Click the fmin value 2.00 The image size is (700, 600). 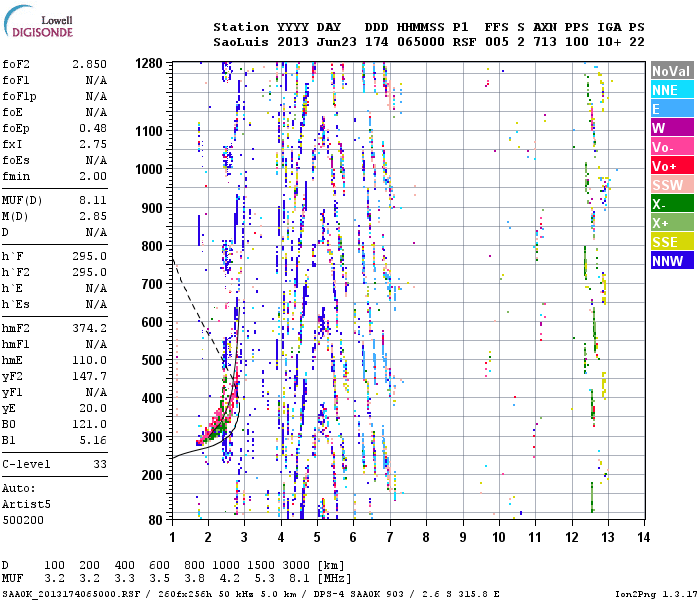(x=93, y=176)
